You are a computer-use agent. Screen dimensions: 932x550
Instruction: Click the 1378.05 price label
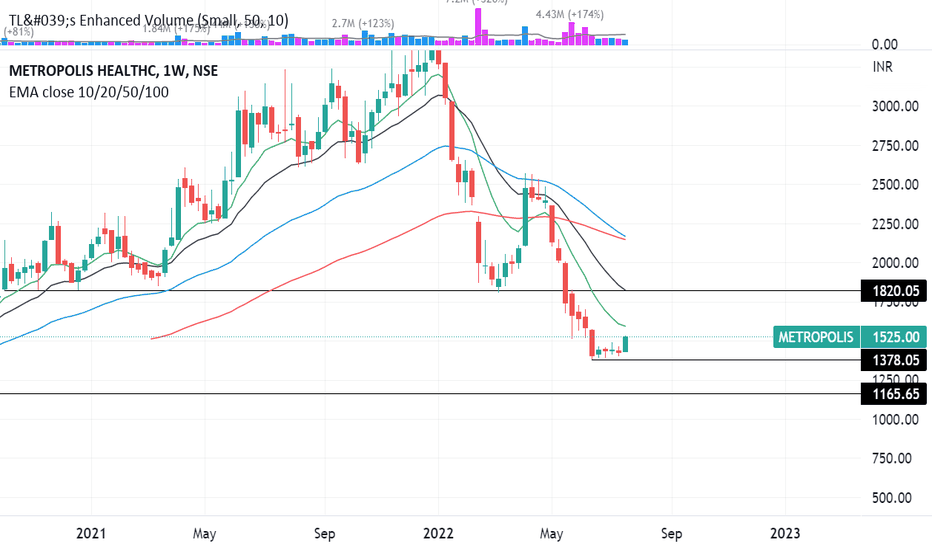coord(894,360)
